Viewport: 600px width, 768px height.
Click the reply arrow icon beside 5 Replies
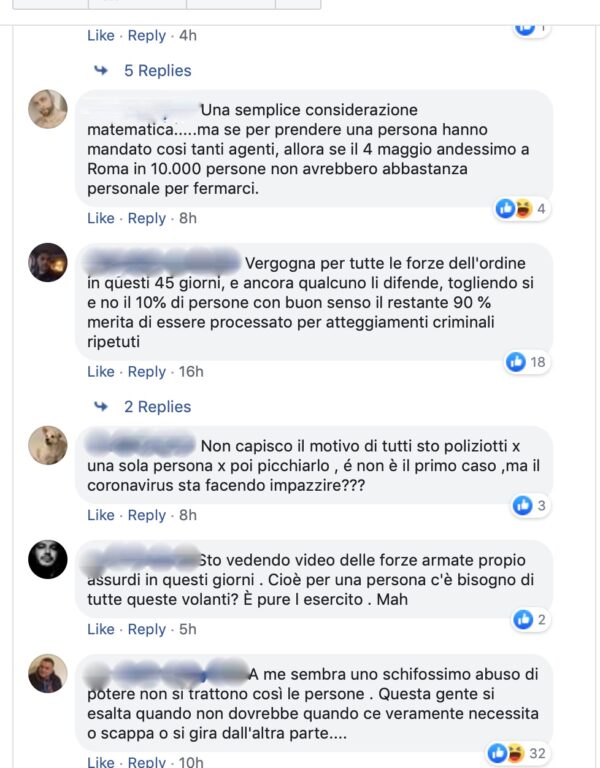coord(101,70)
